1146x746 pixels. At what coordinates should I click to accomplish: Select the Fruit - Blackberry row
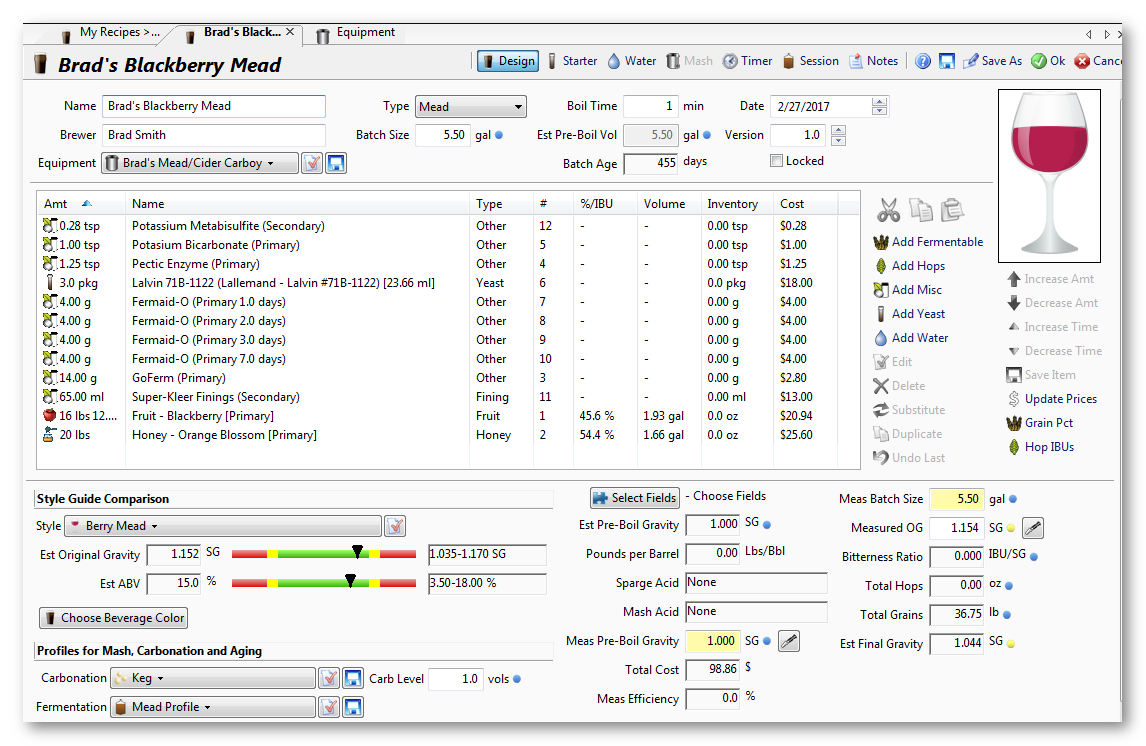(x=447, y=416)
